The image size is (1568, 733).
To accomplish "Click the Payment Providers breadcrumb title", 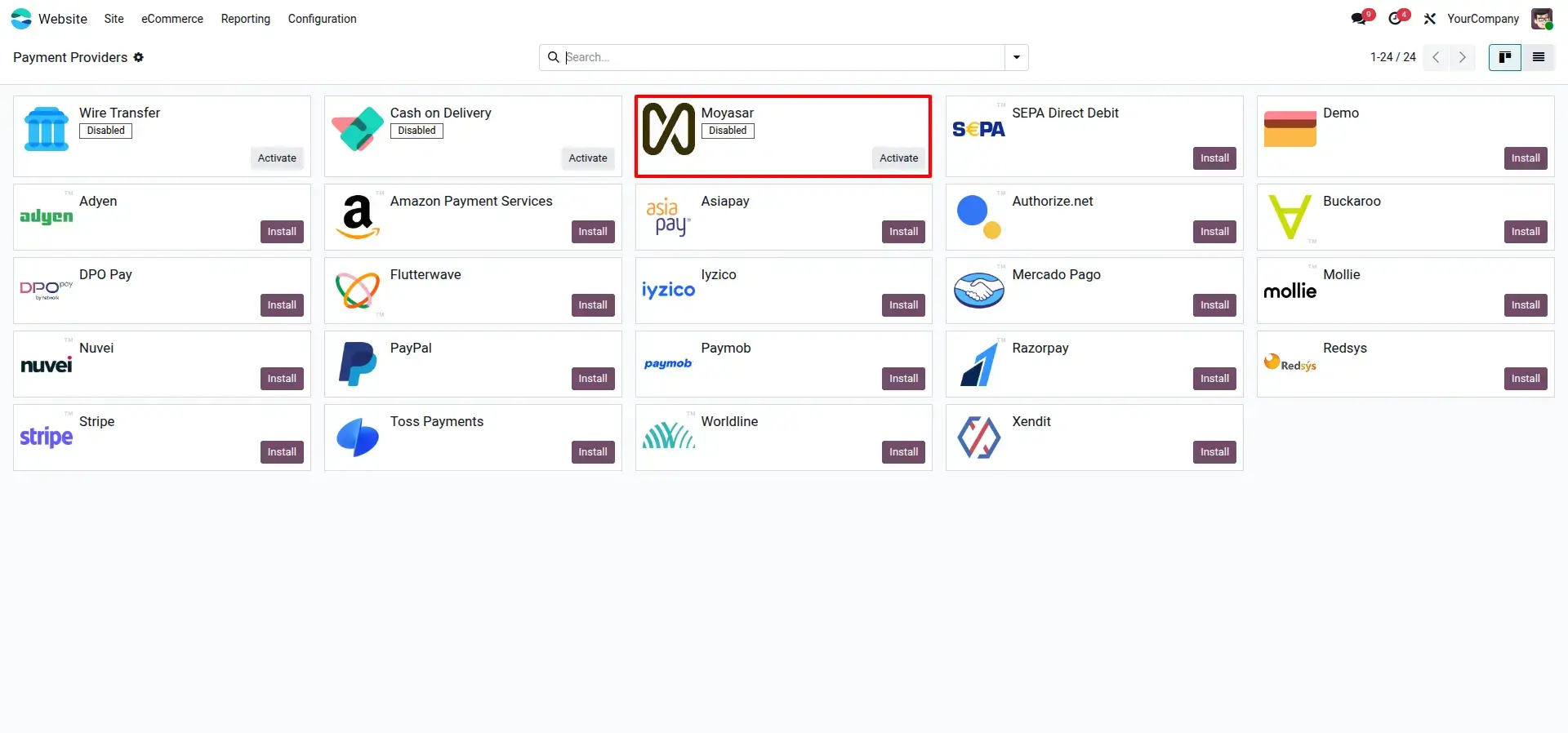I will [x=70, y=57].
